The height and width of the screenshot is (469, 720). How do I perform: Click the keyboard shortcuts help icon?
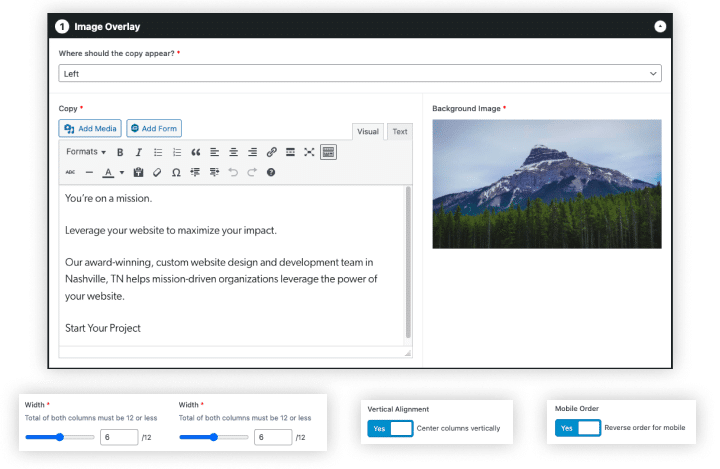(271, 172)
